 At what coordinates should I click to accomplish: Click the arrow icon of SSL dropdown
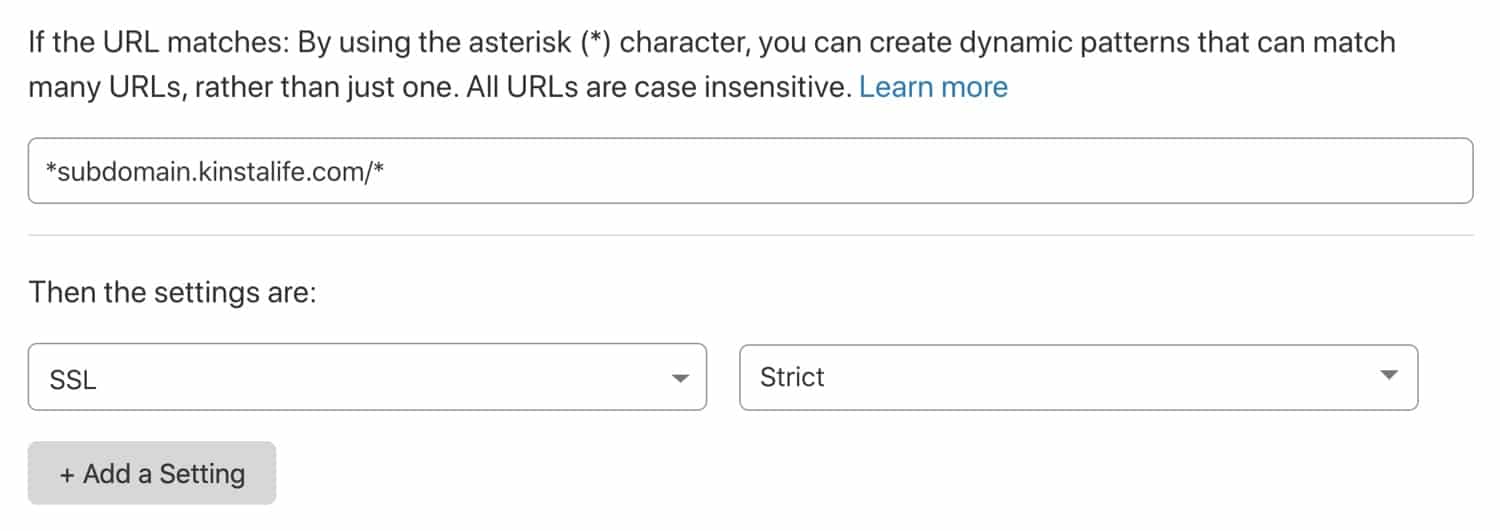point(680,378)
